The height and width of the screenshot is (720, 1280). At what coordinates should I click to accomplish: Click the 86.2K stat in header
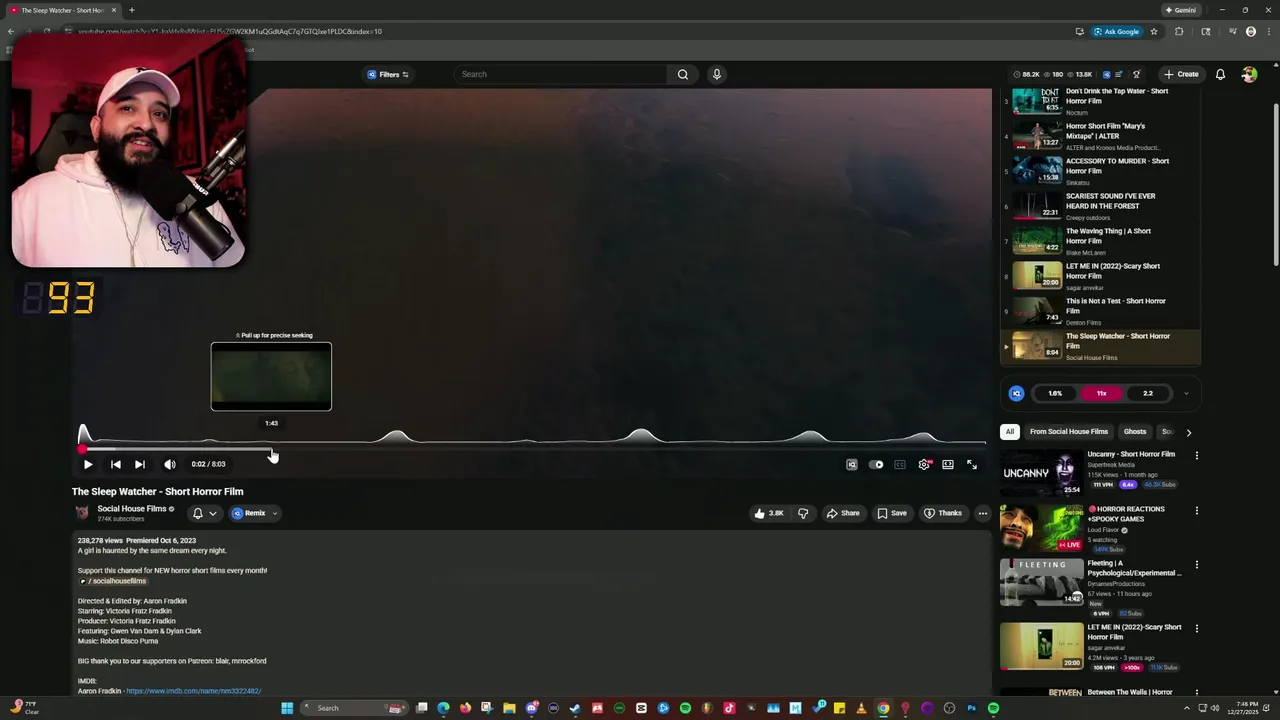point(1026,74)
